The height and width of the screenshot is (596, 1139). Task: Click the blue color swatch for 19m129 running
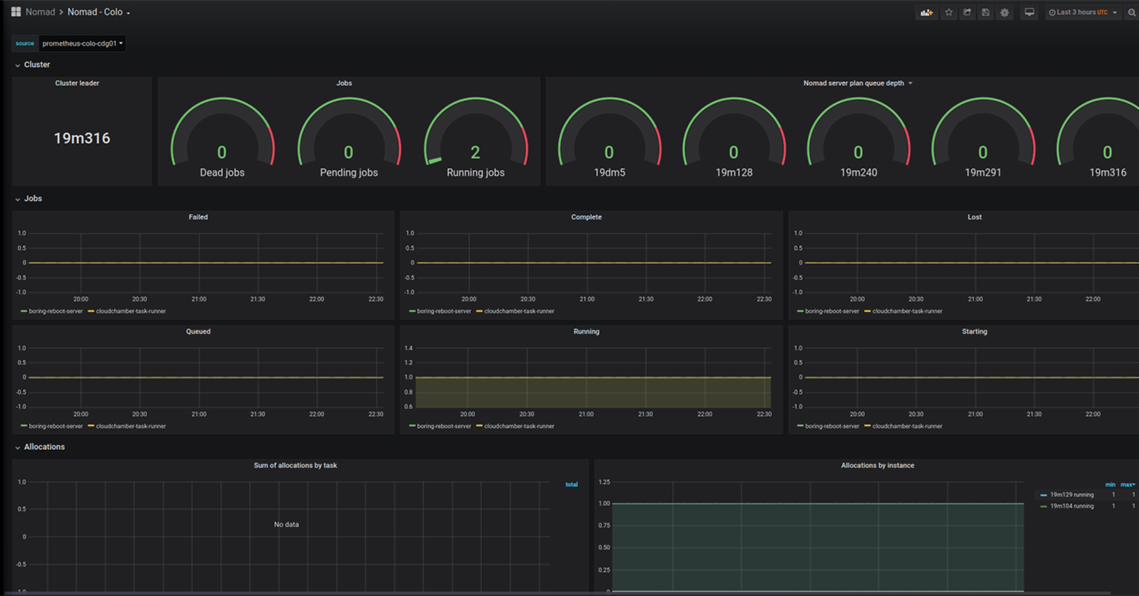[x=1044, y=495]
